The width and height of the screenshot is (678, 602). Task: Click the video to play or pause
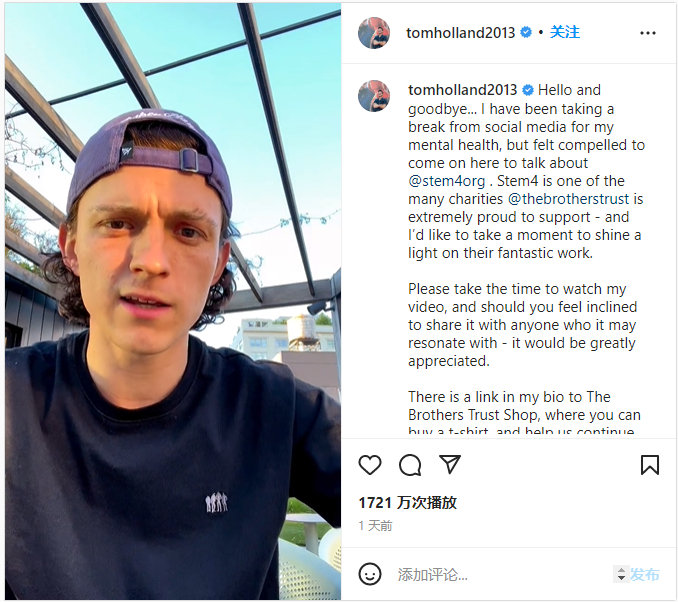173,301
